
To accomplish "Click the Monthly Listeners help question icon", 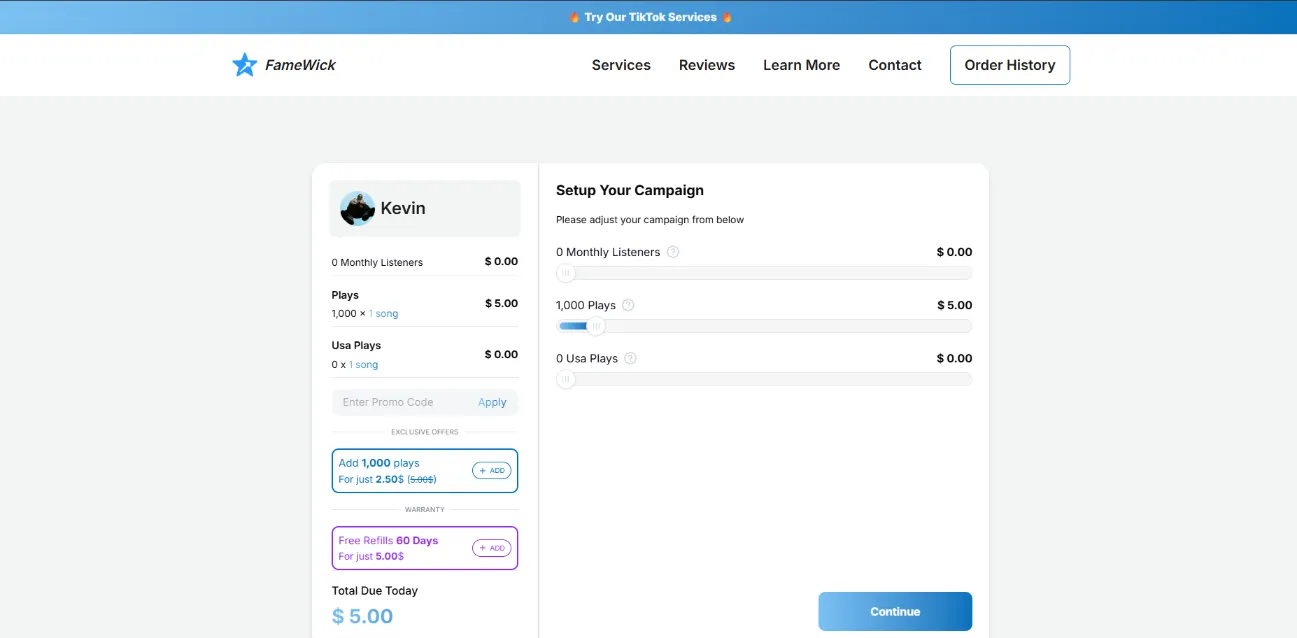I will click(673, 252).
